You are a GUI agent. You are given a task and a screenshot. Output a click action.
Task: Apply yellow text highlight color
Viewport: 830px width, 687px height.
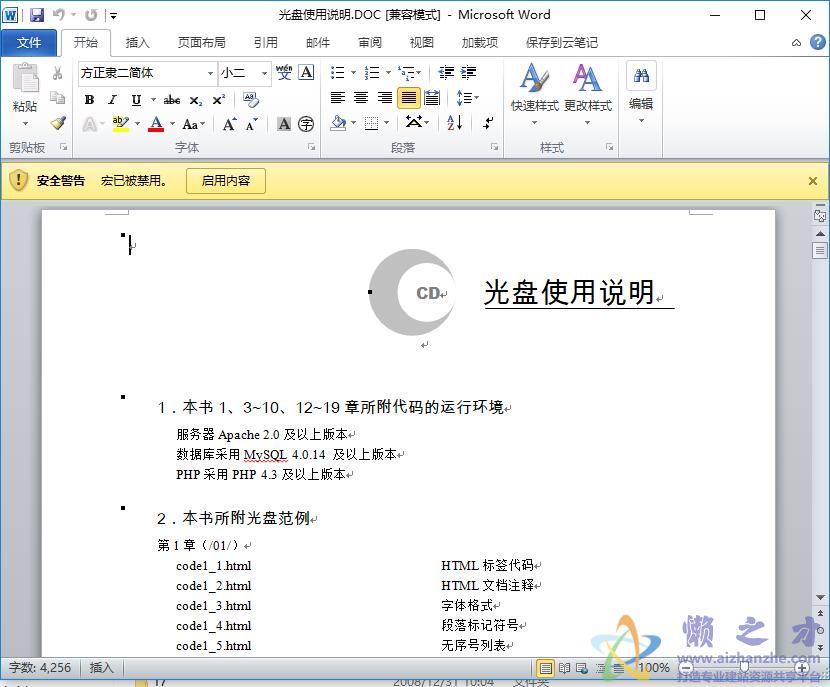pos(121,124)
